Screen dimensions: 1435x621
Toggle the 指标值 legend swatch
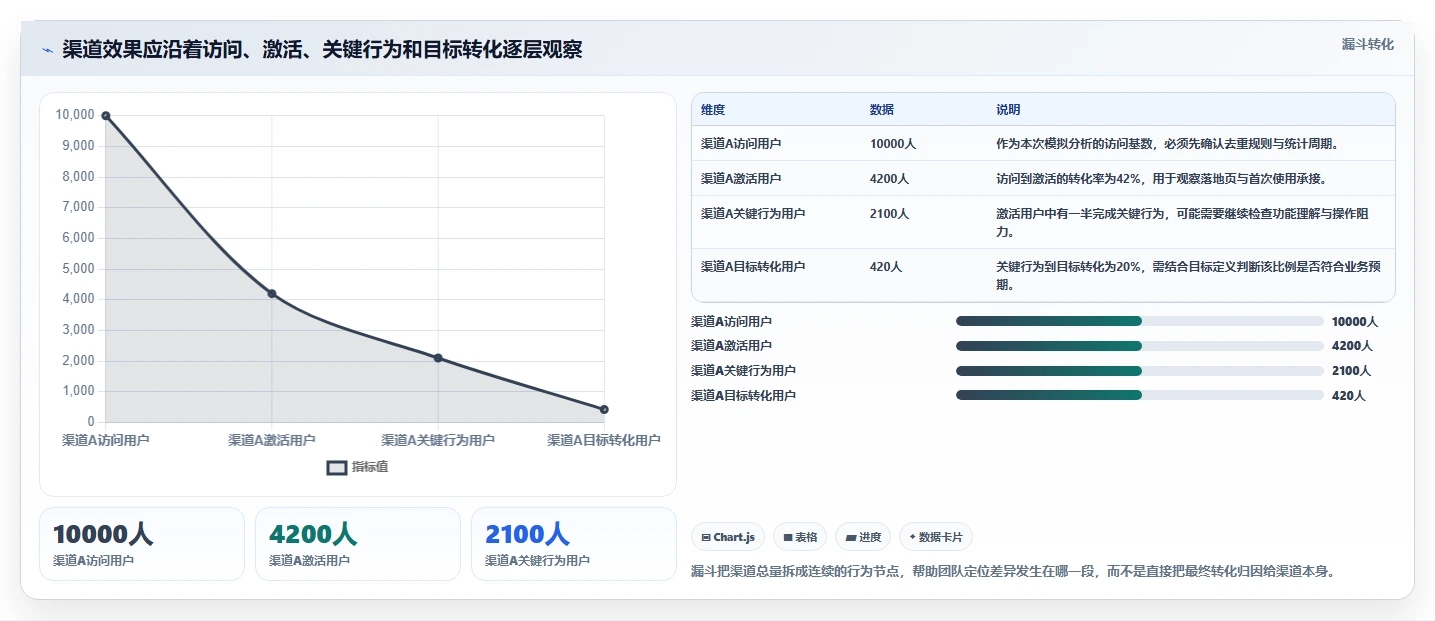pyautogui.click(x=337, y=467)
